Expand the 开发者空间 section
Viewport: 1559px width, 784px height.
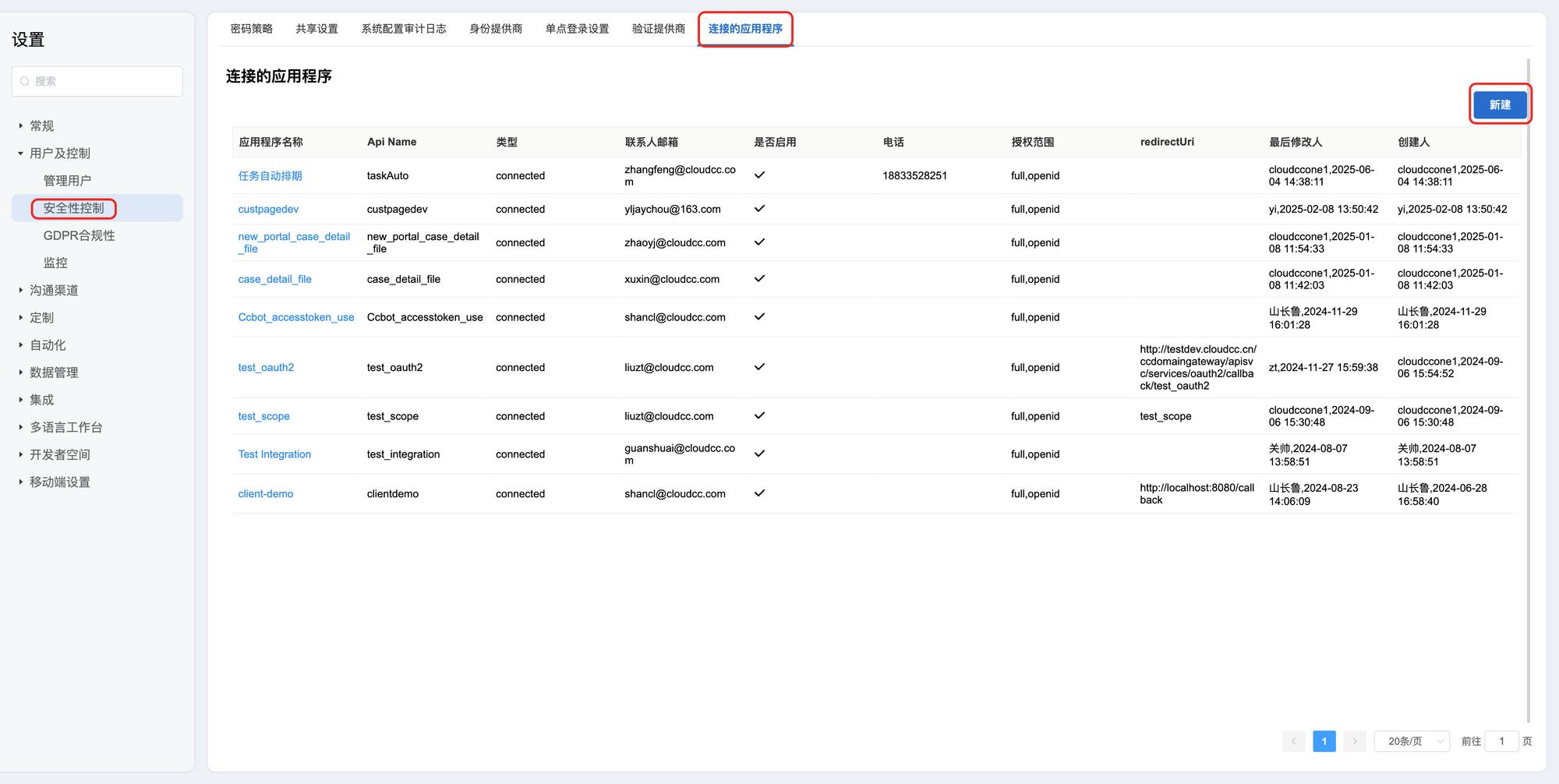(21, 455)
